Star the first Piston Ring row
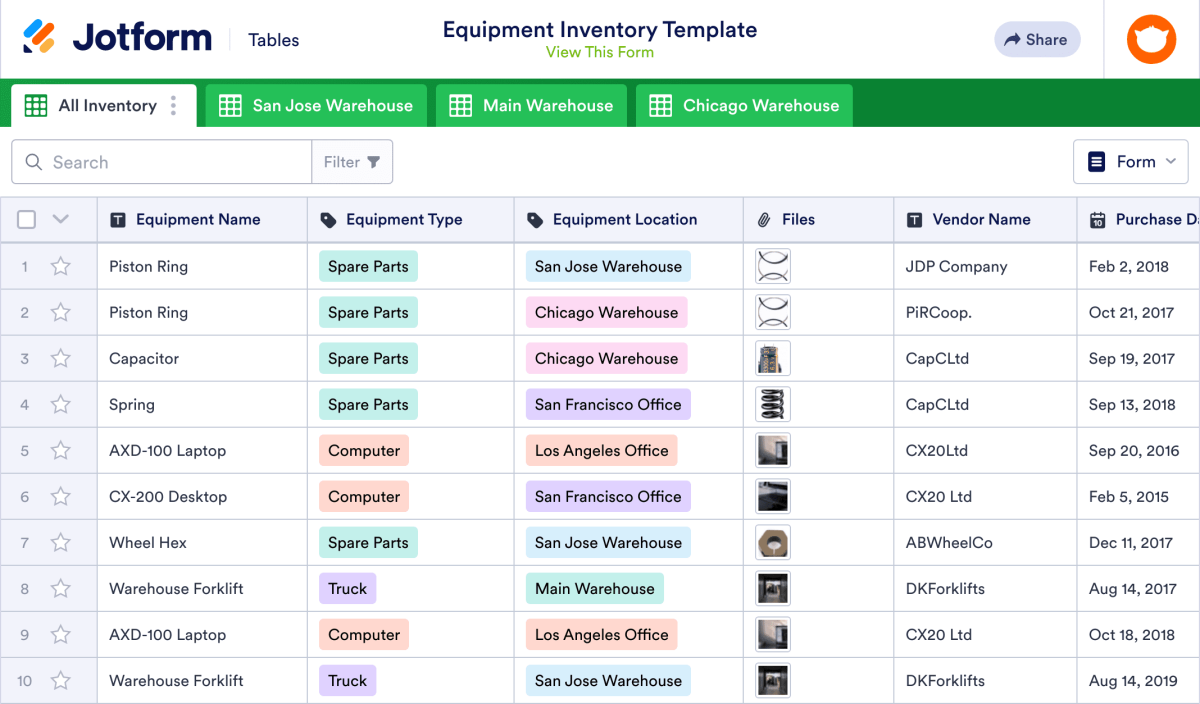Image resolution: width=1200 pixels, height=704 pixels. [x=60, y=266]
